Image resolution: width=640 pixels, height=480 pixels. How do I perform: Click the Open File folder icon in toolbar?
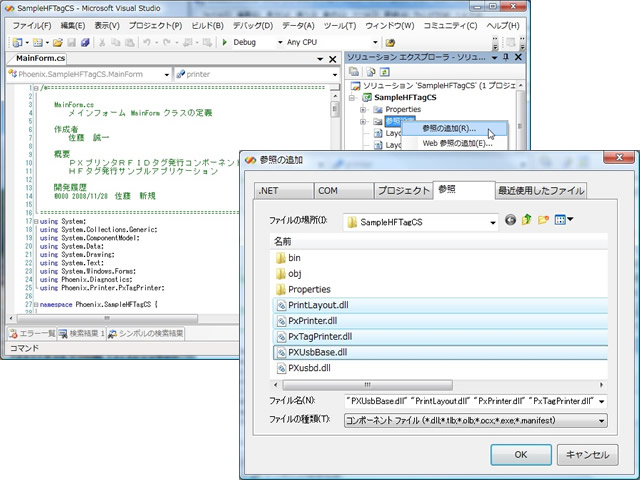click(58, 42)
